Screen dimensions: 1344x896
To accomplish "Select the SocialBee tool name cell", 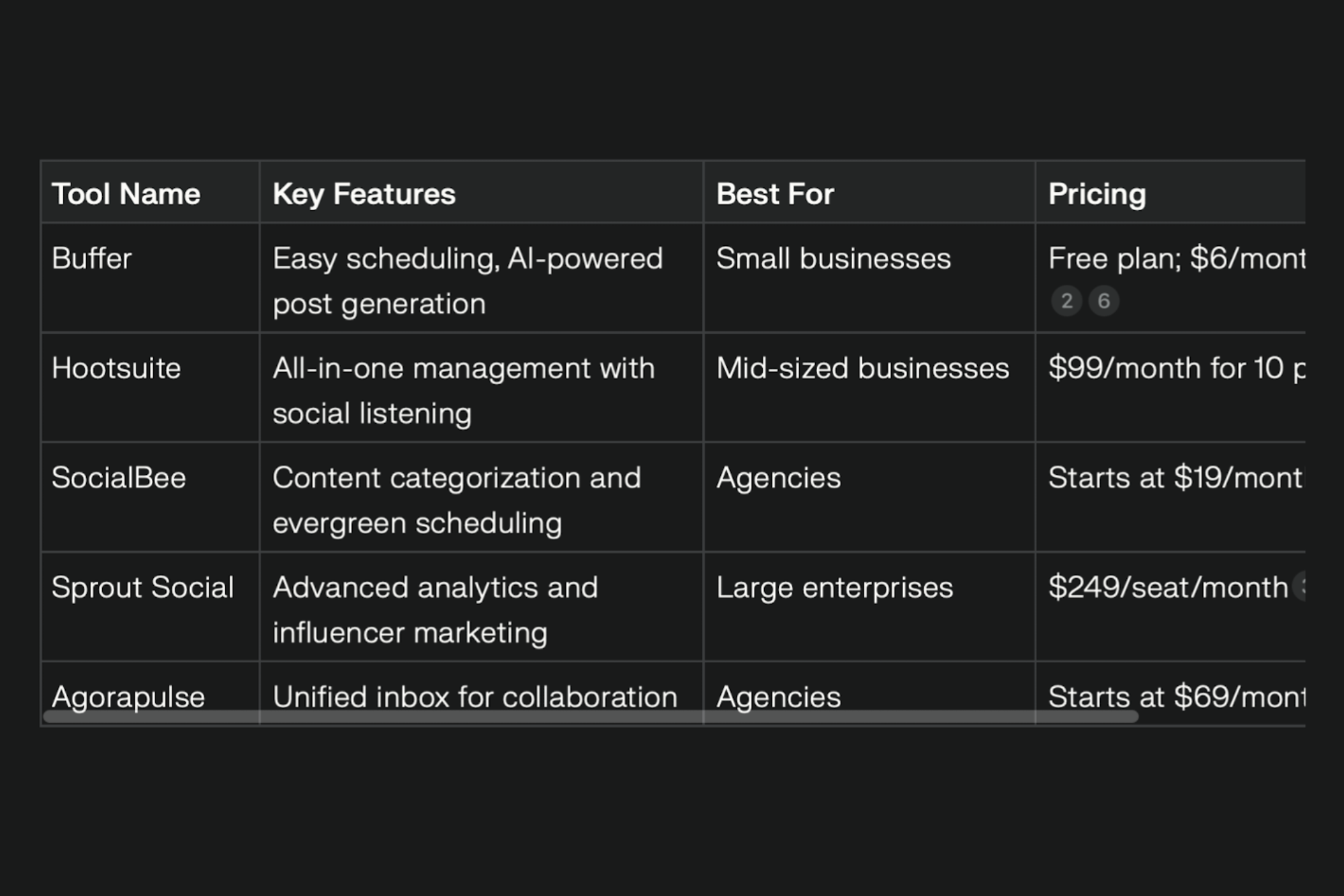I will point(119,478).
